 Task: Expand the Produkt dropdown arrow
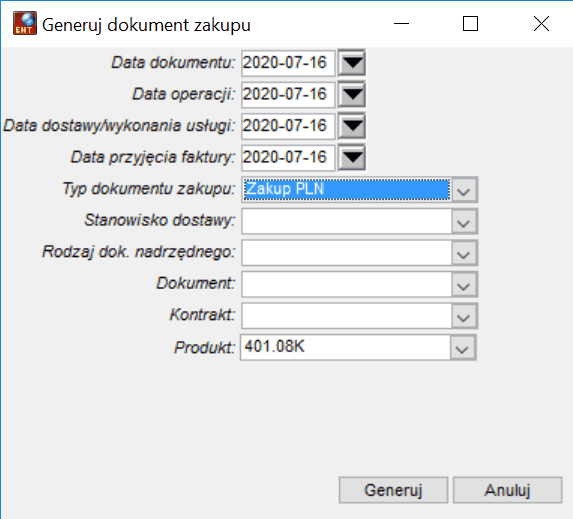click(463, 348)
